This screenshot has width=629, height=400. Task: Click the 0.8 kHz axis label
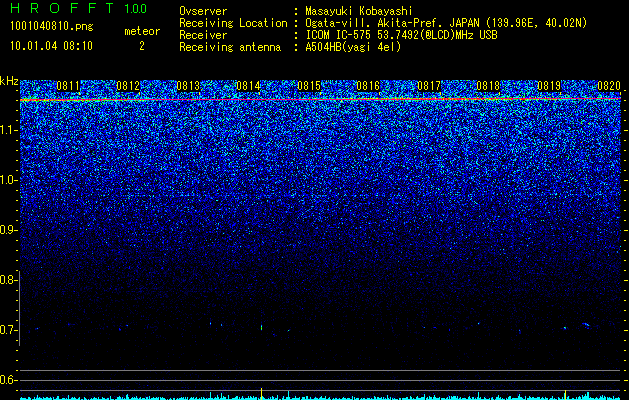[x=8, y=280]
